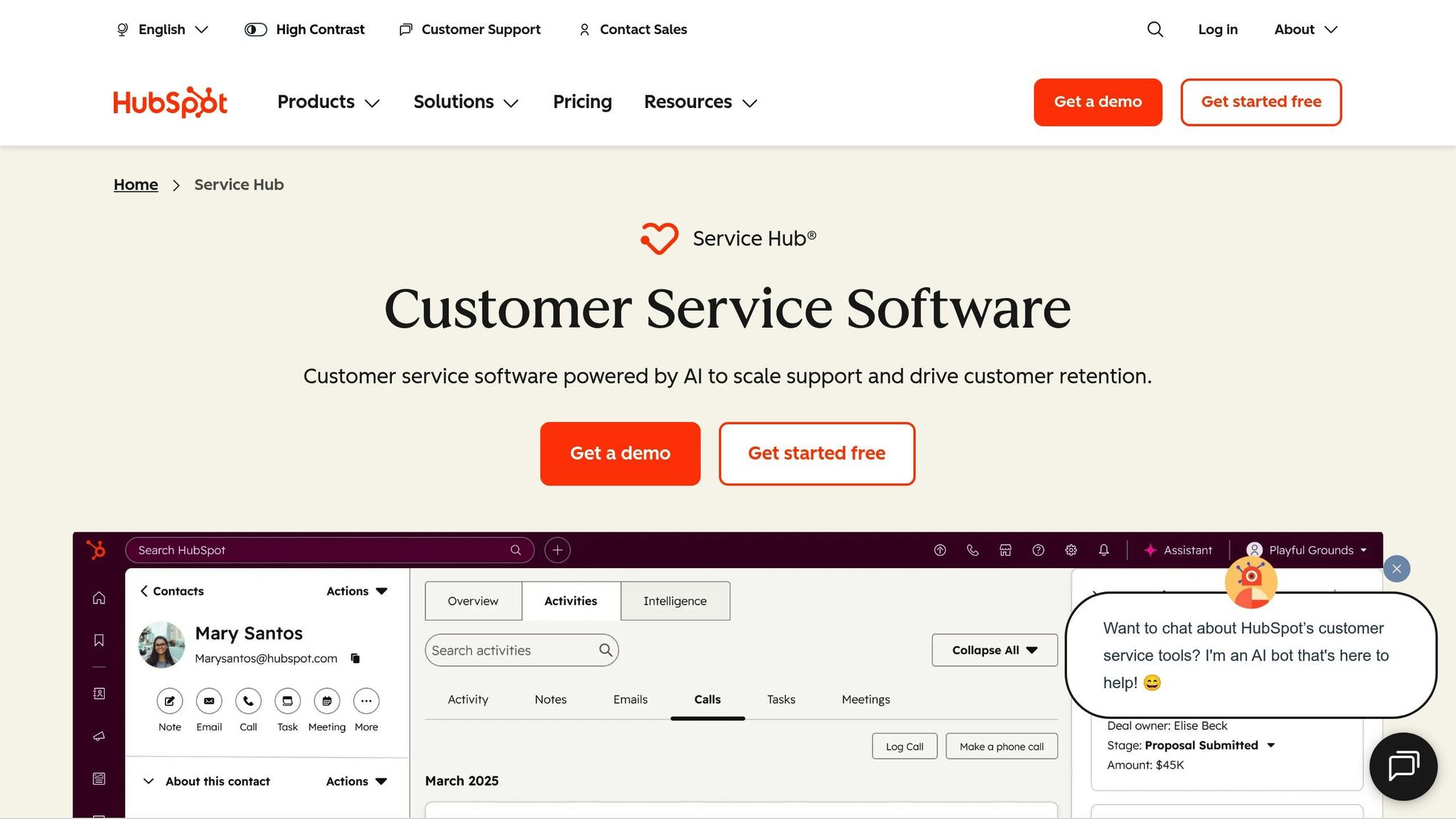Click the HubSpot sprocket icon in app

click(x=96, y=550)
